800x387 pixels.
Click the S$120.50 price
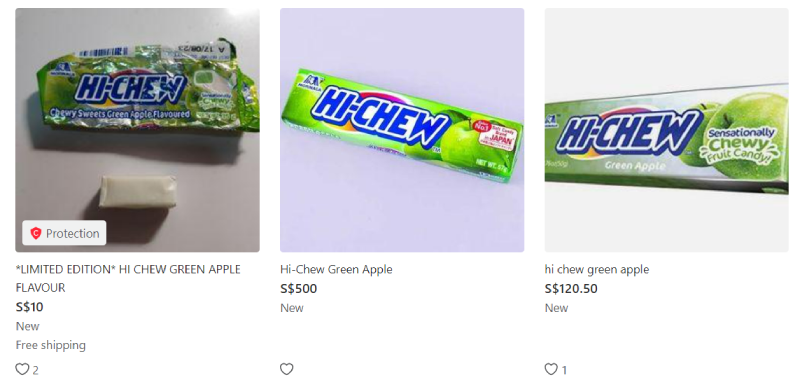(571, 289)
